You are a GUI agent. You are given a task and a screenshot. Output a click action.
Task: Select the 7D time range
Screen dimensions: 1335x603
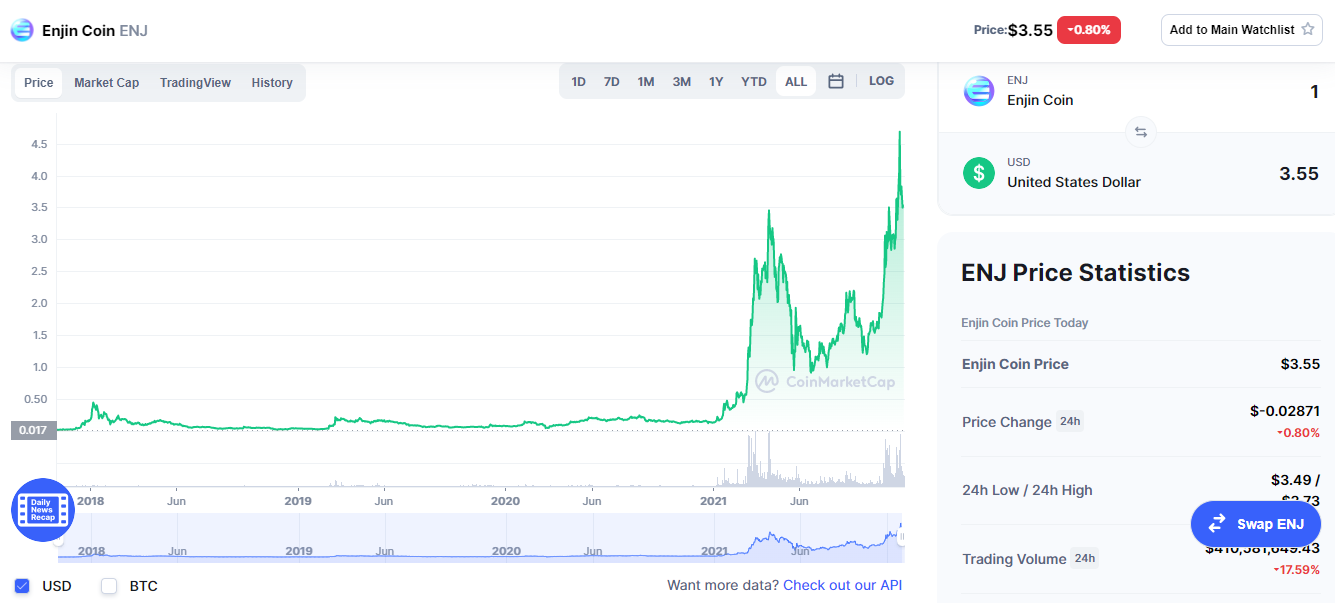point(612,82)
